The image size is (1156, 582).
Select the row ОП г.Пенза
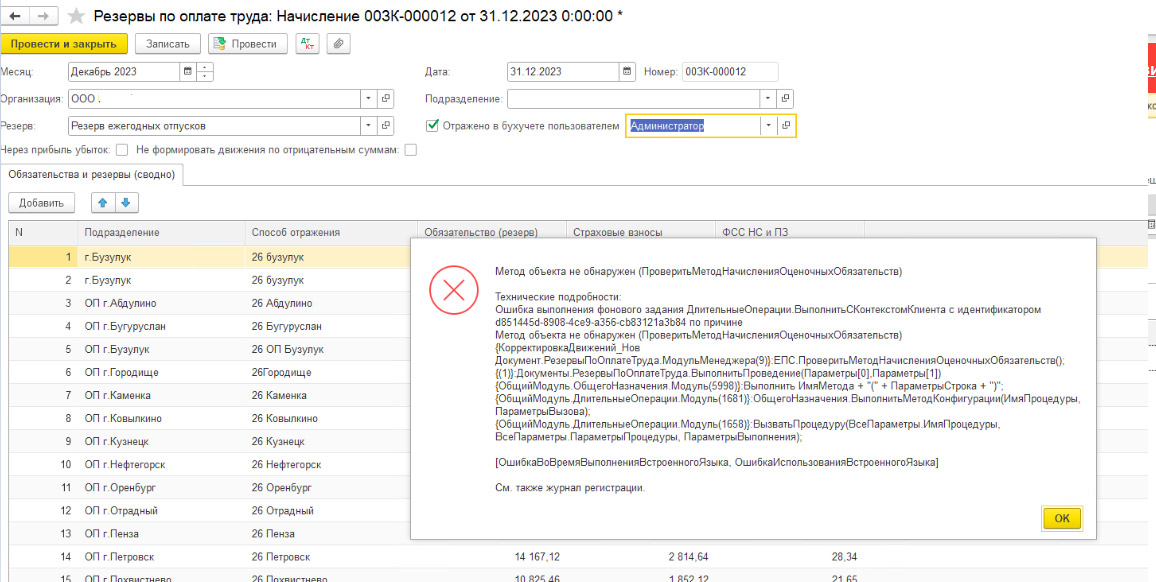[209, 533]
